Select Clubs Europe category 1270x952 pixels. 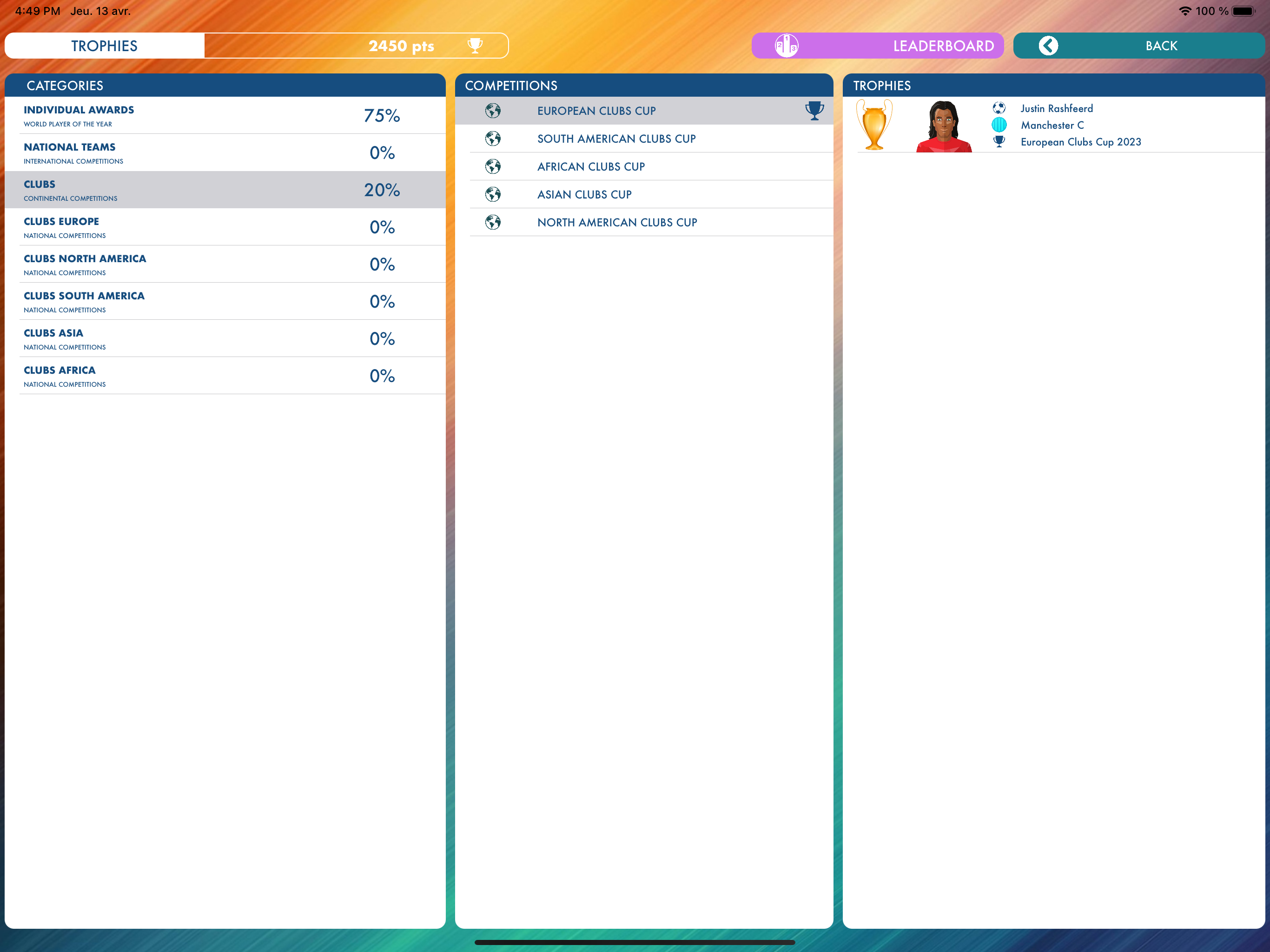225,227
